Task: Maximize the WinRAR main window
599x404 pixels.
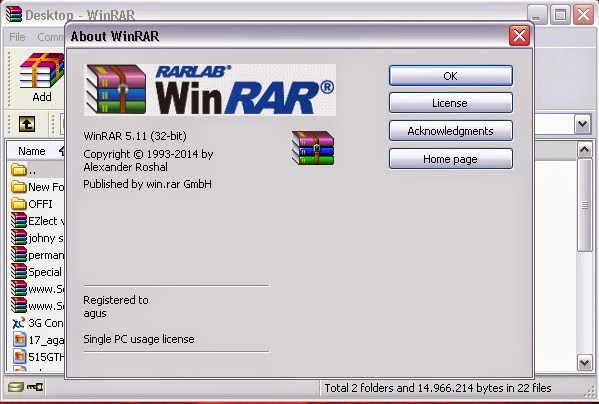Action: pyautogui.click(x=560, y=15)
